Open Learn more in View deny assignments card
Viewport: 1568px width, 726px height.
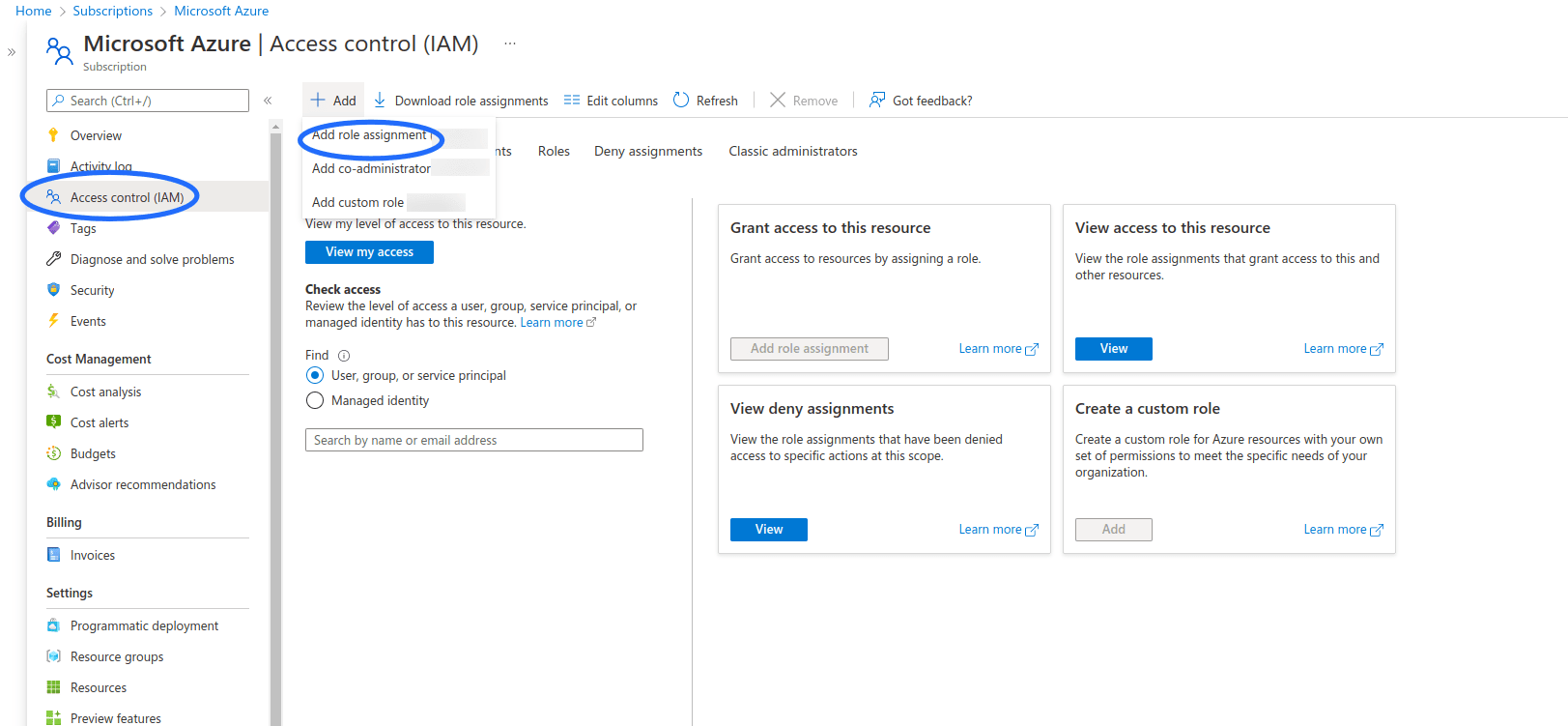(x=998, y=530)
